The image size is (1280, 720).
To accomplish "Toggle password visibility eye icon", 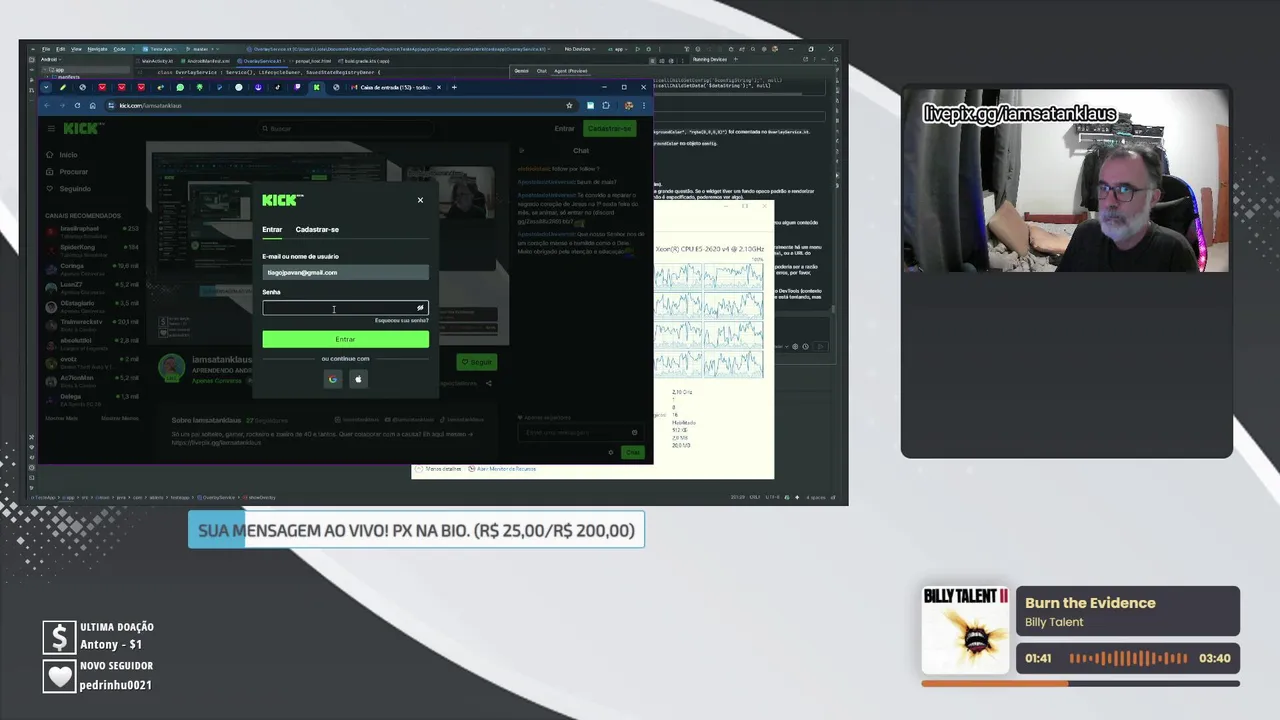I will (420, 308).
